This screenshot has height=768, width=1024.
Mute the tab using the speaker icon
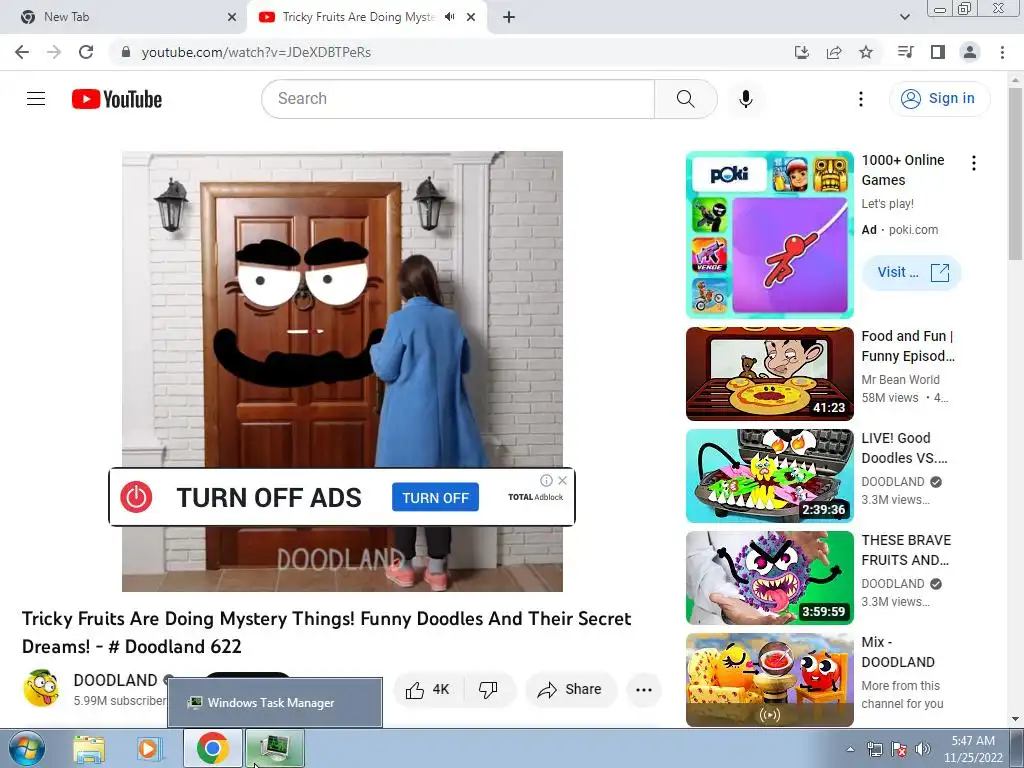449,17
